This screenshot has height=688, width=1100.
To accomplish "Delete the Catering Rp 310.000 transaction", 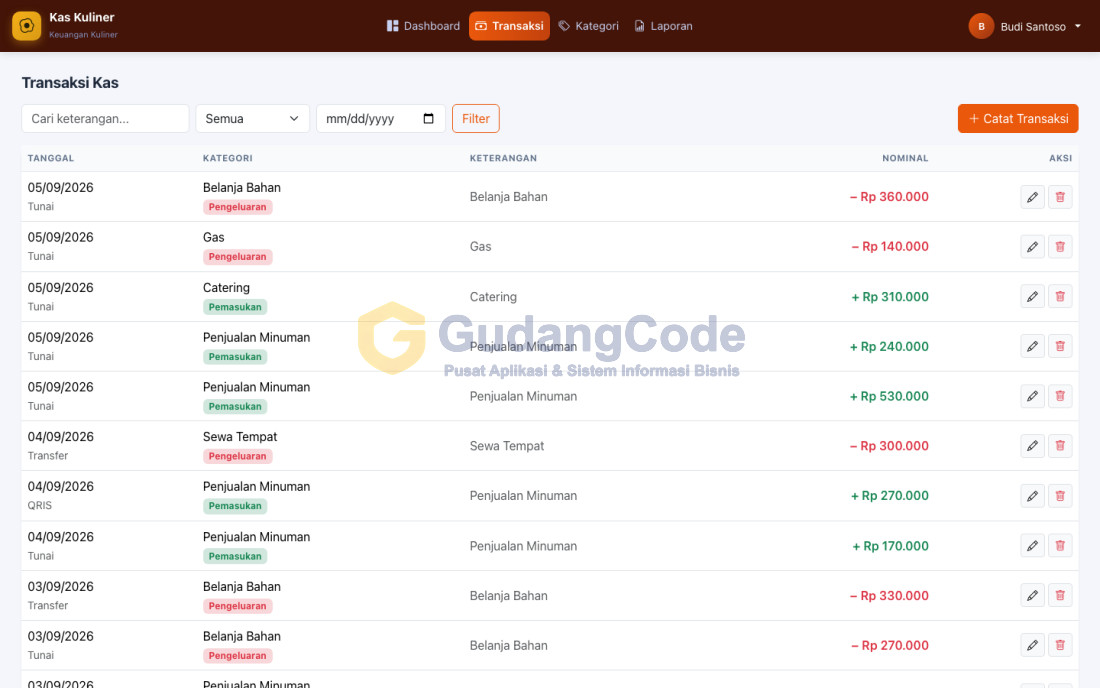I will tap(1060, 297).
